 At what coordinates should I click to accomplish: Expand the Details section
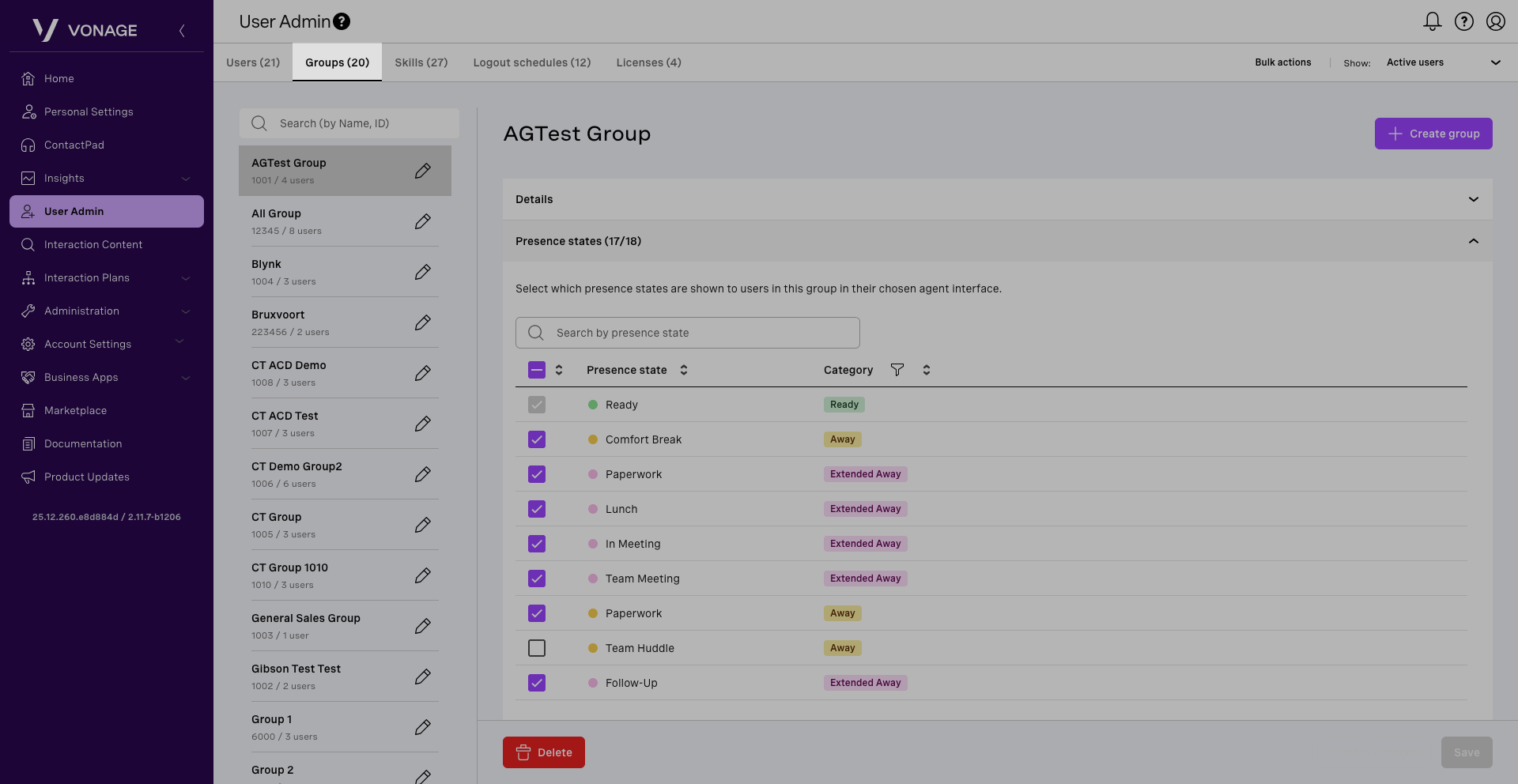coord(1473,199)
